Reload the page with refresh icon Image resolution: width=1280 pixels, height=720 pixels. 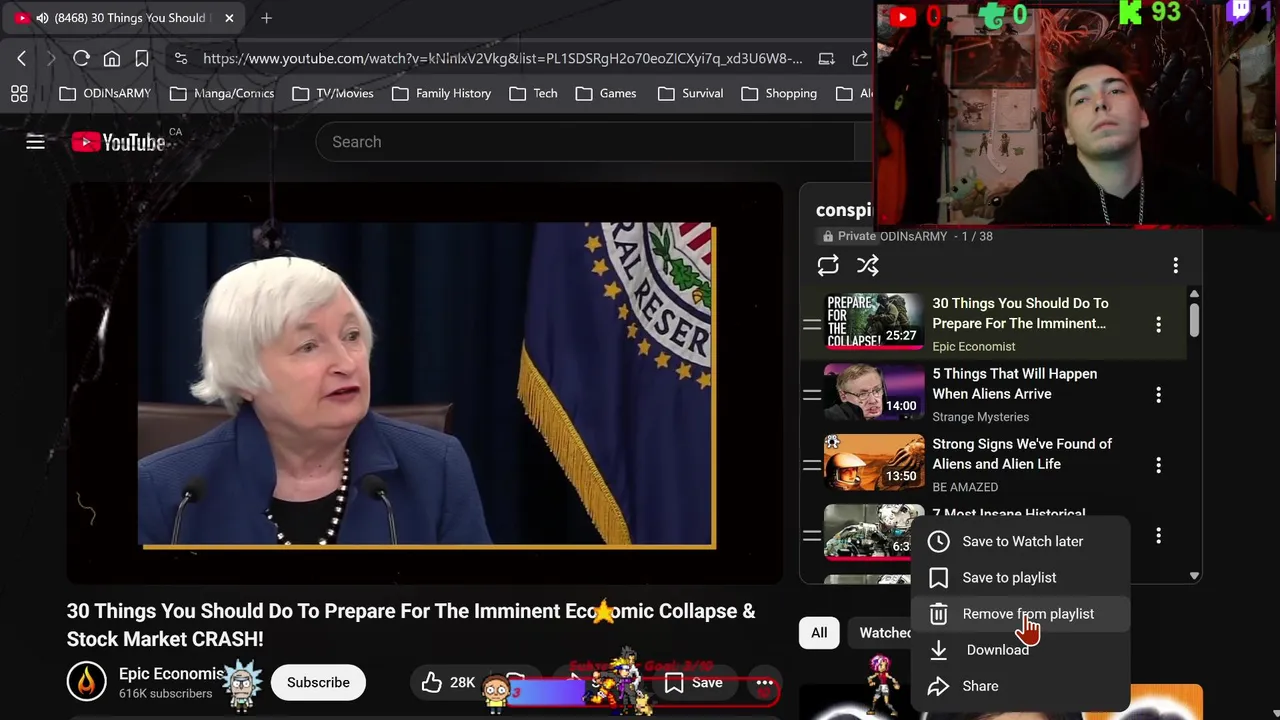tap(82, 59)
